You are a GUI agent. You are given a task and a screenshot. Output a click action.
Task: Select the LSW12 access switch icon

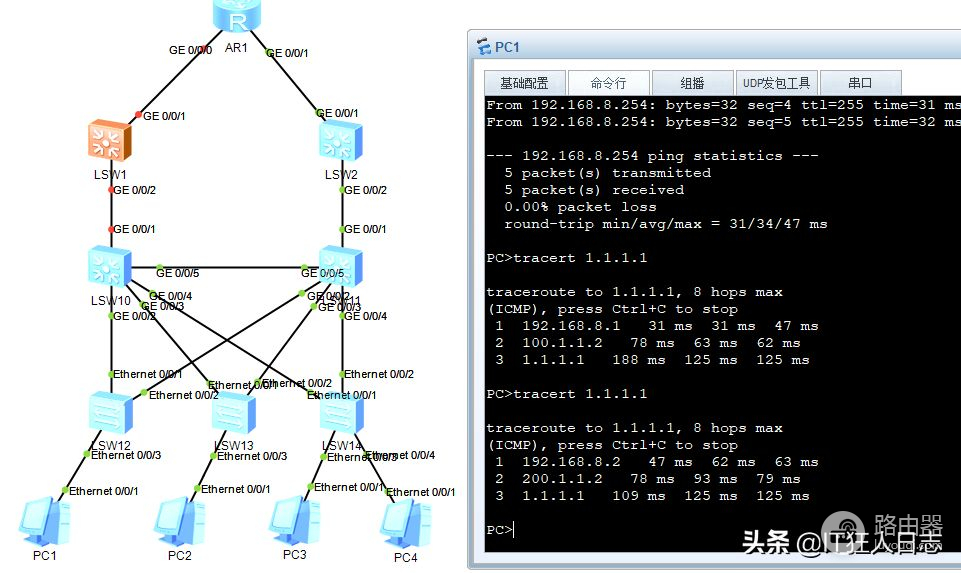[110, 412]
